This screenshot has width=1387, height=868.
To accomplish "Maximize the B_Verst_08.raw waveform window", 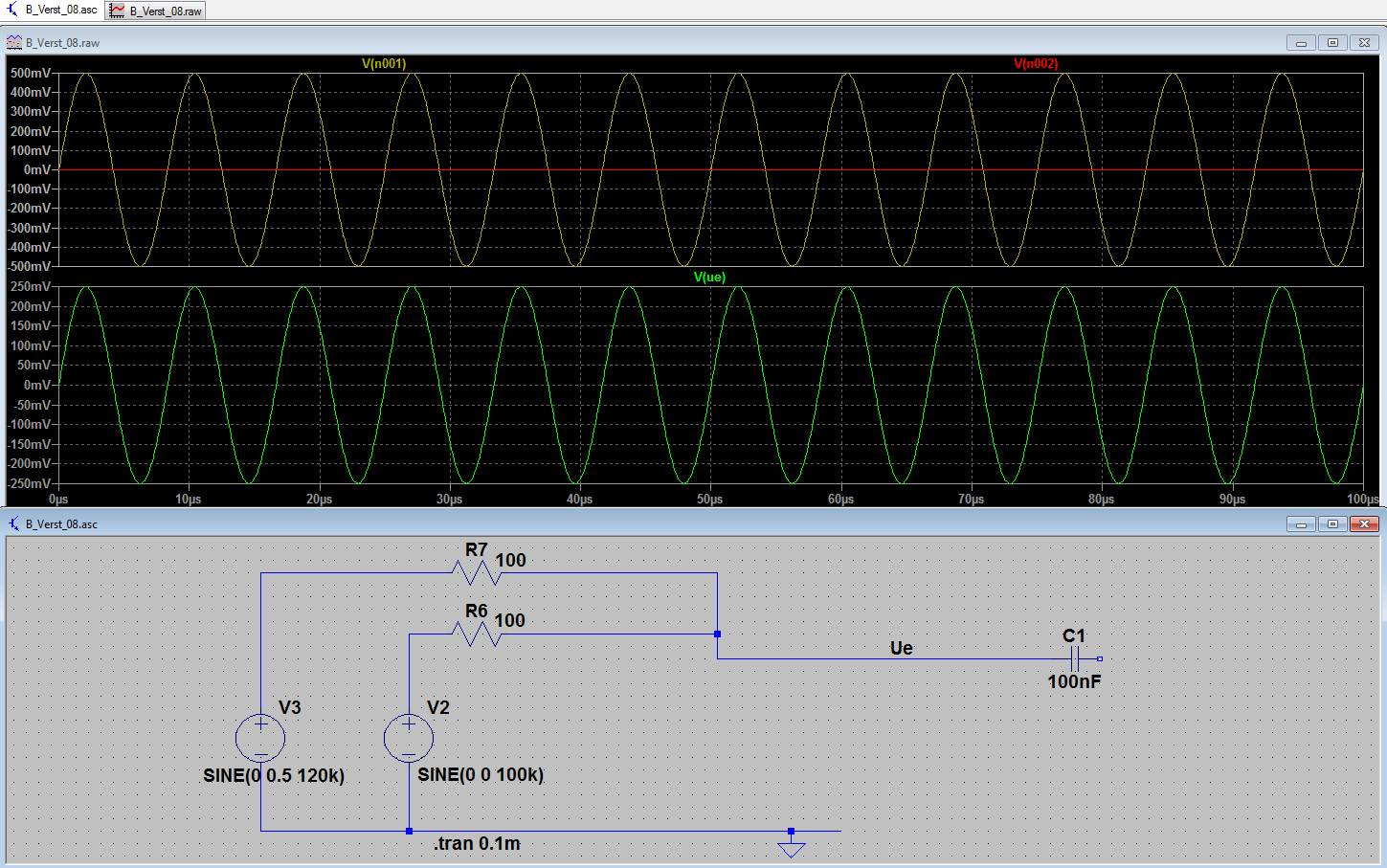I will (x=1332, y=43).
